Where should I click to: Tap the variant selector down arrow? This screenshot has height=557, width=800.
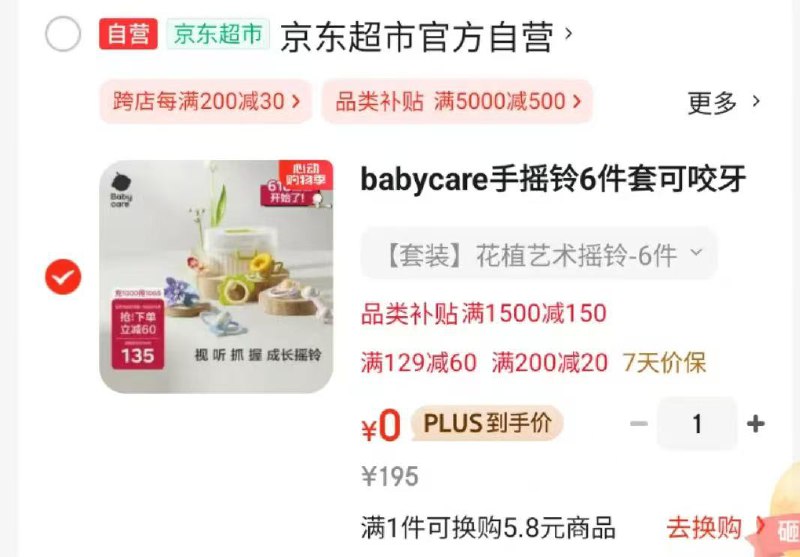[x=696, y=251]
